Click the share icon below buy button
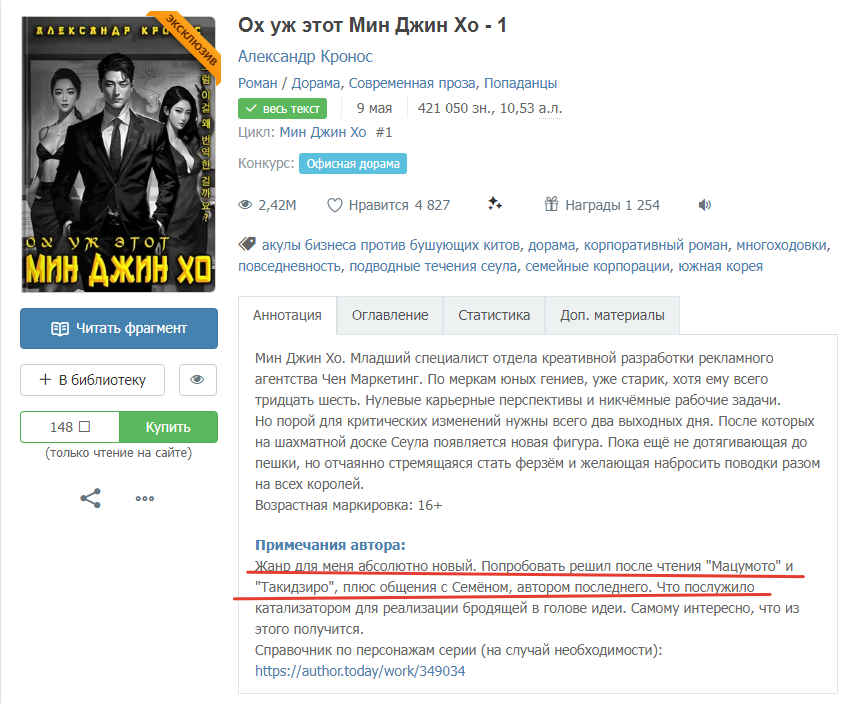Viewport: 846px width, 705px height. (91, 498)
